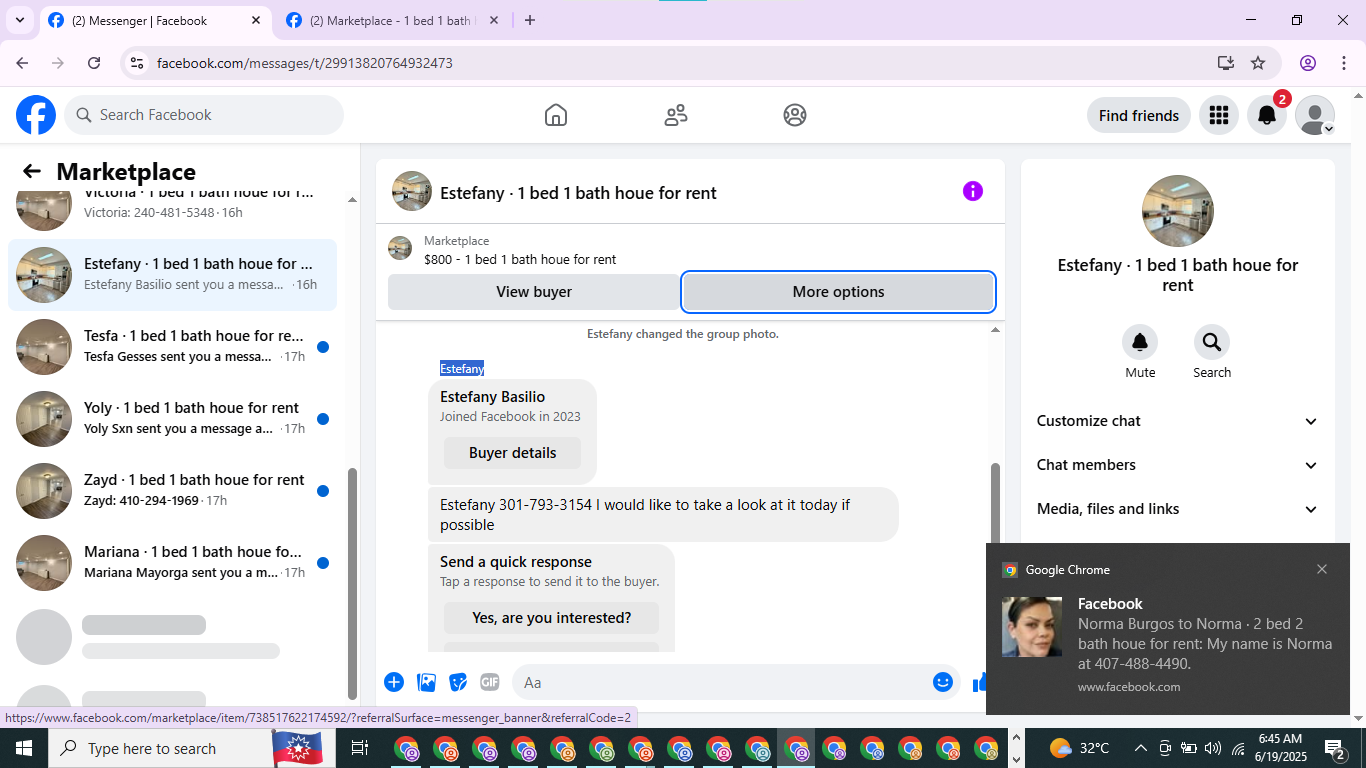Open the emoji picker smiley icon
This screenshot has height=768, width=1366.
(x=943, y=682)
